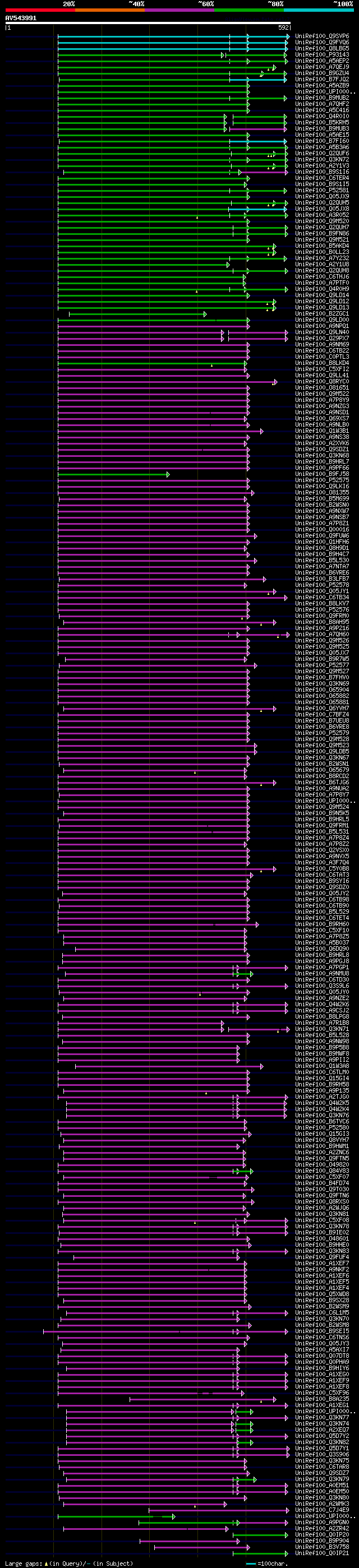Open the UniRef100_Q9SVP6 hit
Screen dimensions: 359x1568
pos(322,36)
